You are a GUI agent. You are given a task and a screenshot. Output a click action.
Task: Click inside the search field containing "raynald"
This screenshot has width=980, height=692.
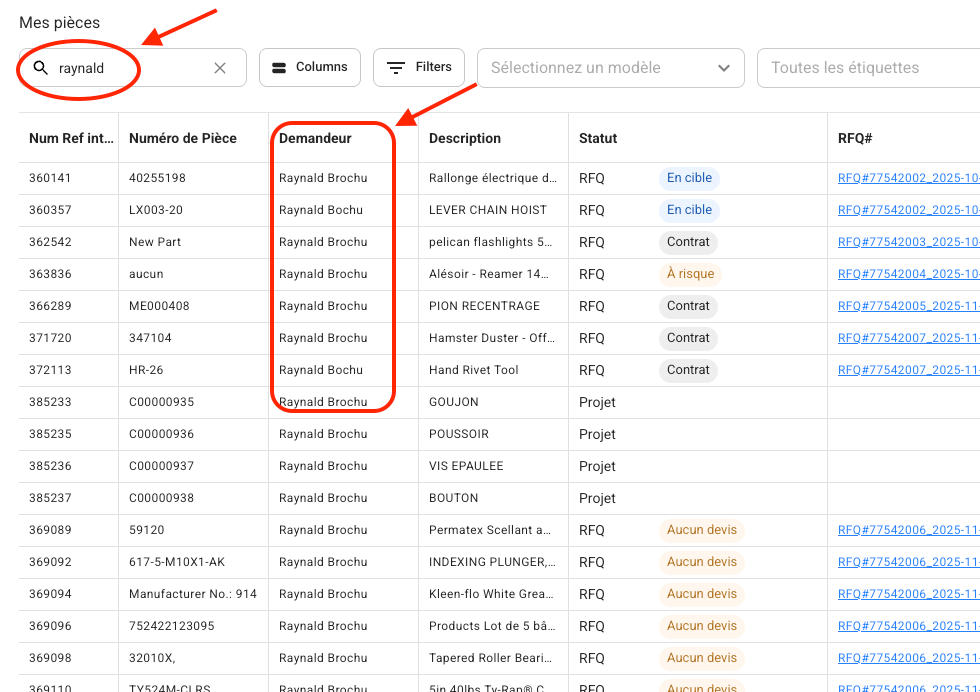coord(130,68)
